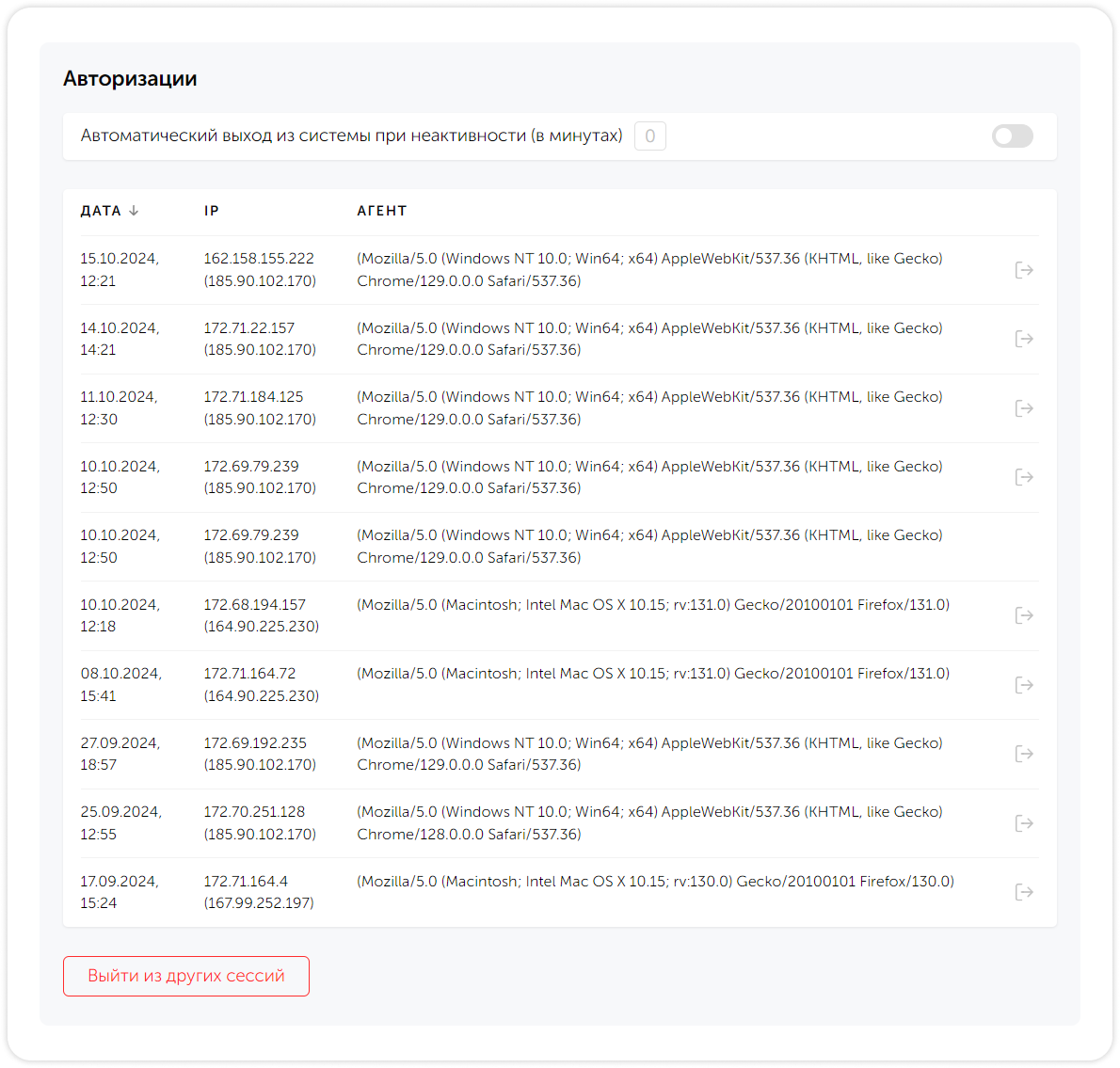End the session from 08.10.2024 15:41
Viewport: 1120px width, 1068px height.
(x=1024, y=685)
